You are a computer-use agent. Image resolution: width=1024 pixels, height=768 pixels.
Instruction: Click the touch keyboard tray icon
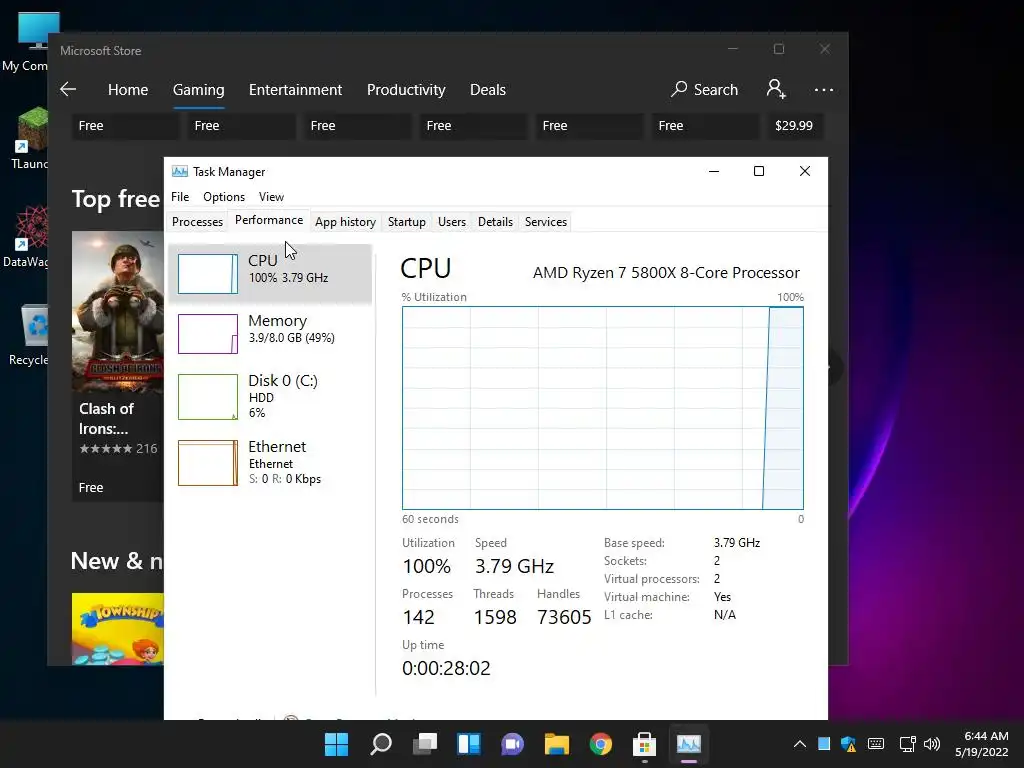876,744
